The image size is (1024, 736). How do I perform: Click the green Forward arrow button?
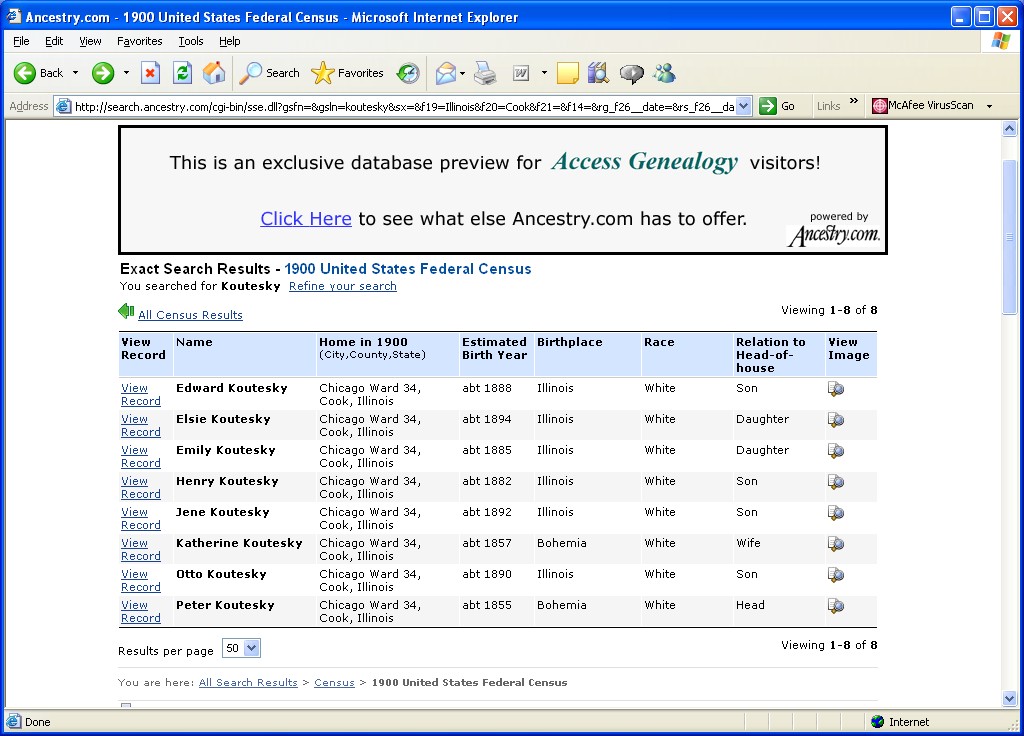[103, 72]
